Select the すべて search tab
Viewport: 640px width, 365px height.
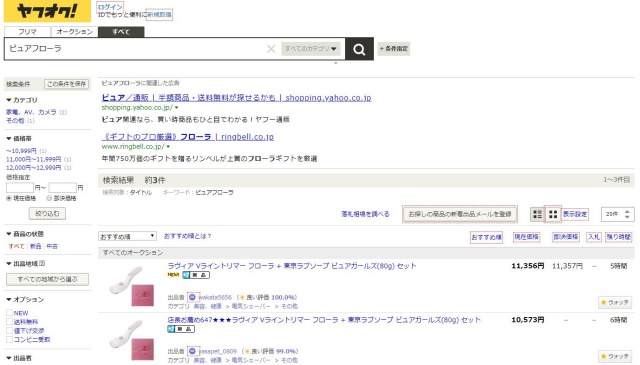coord(121,32)
